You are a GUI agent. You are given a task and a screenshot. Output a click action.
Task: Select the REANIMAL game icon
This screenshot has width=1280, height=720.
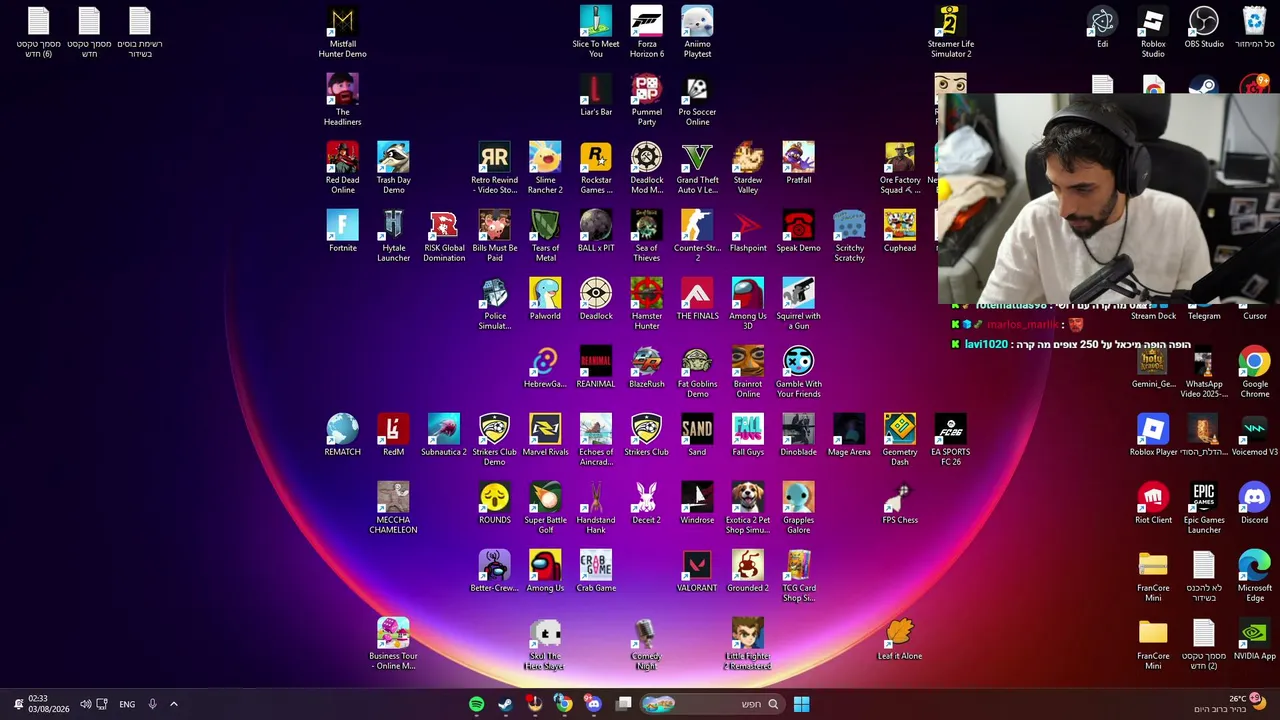click(596, 367)
